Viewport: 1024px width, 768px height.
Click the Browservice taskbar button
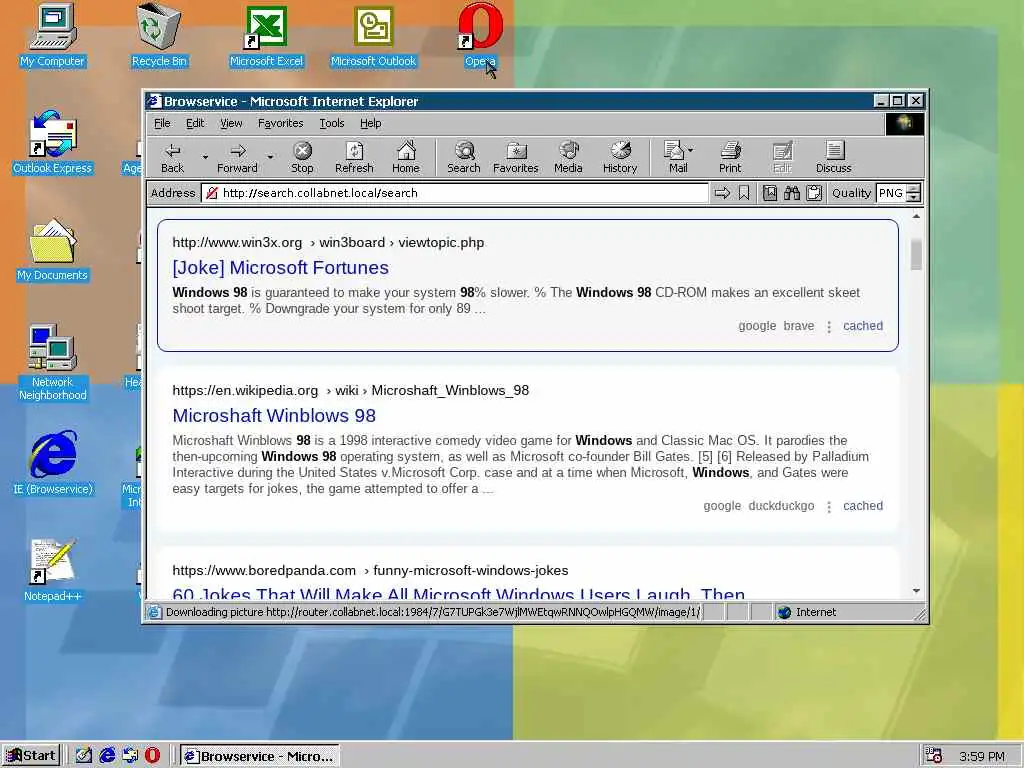[259, 756]
